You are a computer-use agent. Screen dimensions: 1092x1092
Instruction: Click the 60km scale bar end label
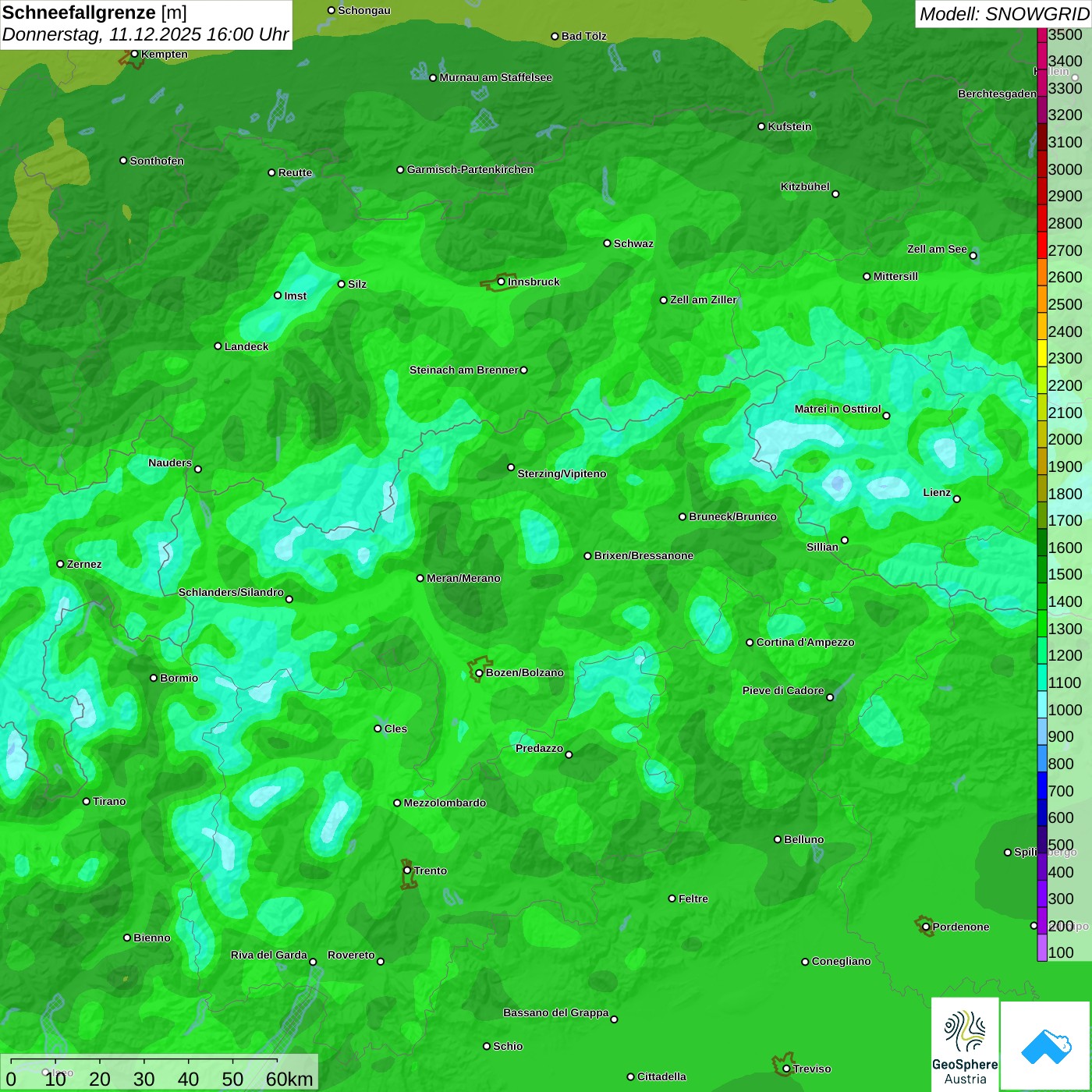coord(289,1079)
